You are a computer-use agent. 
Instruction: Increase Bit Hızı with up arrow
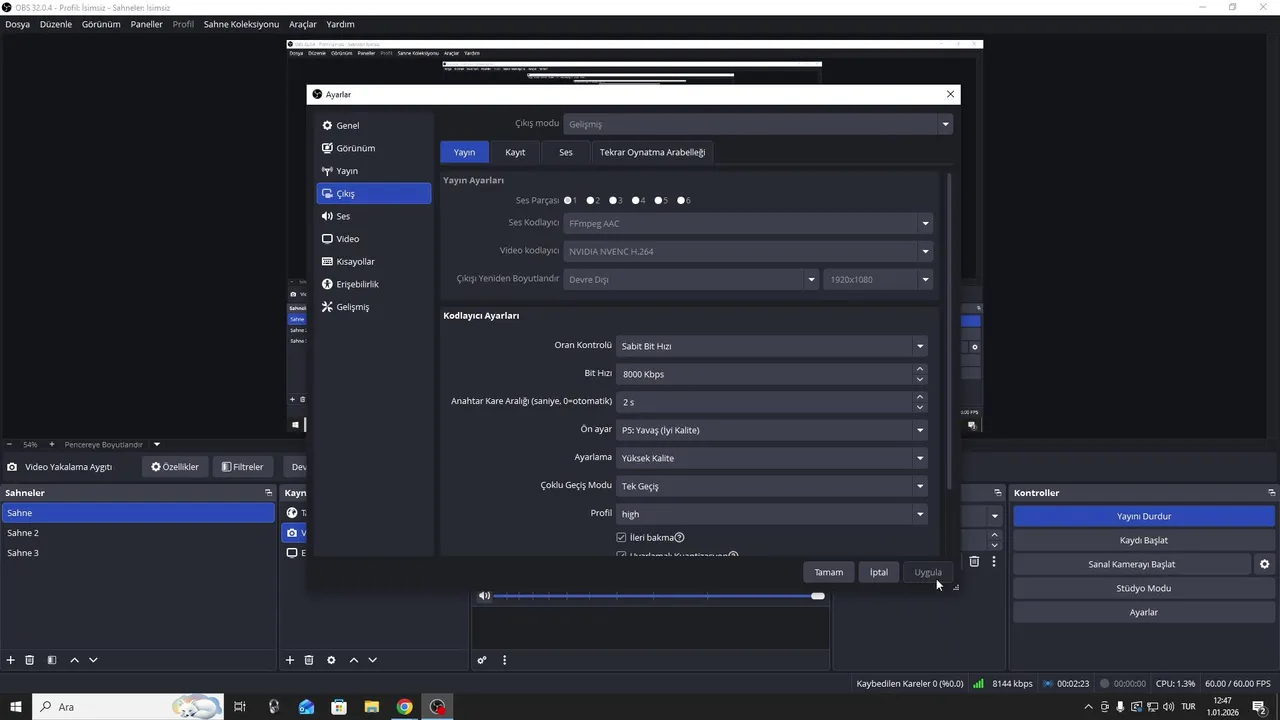(x=919, y=369)
